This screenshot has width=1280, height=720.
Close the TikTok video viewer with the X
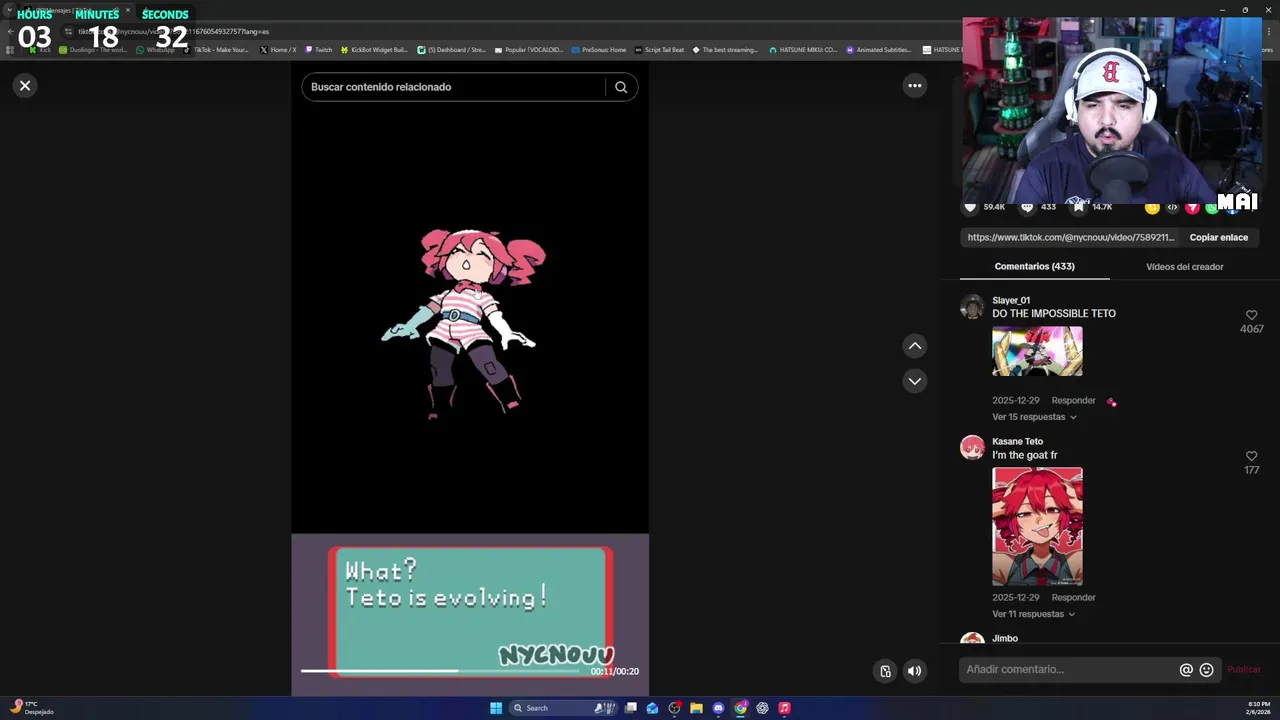[x=25, y=86]
